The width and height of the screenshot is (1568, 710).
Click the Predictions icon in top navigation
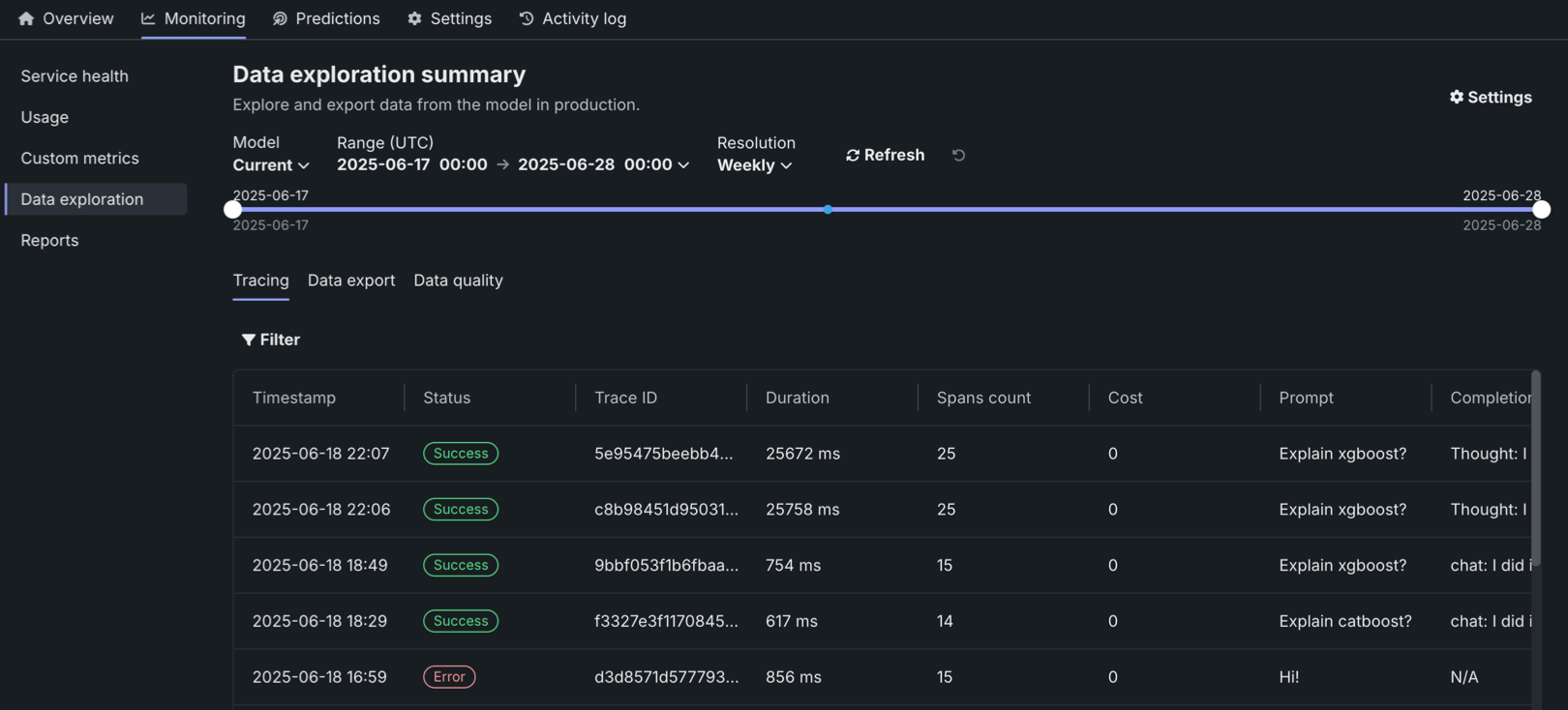(280, 18)
